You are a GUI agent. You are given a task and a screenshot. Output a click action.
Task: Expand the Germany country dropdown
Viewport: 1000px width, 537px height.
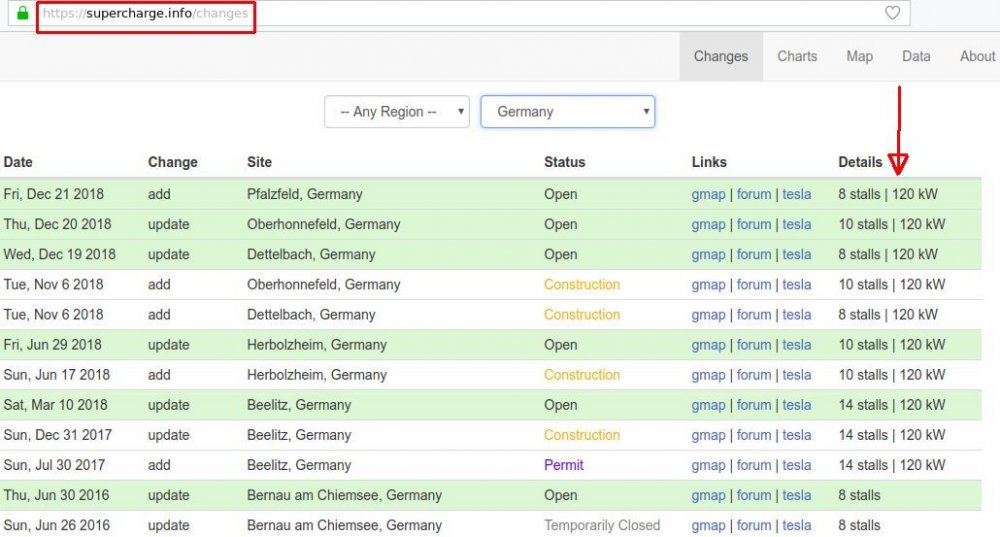[x=567, y=112]
